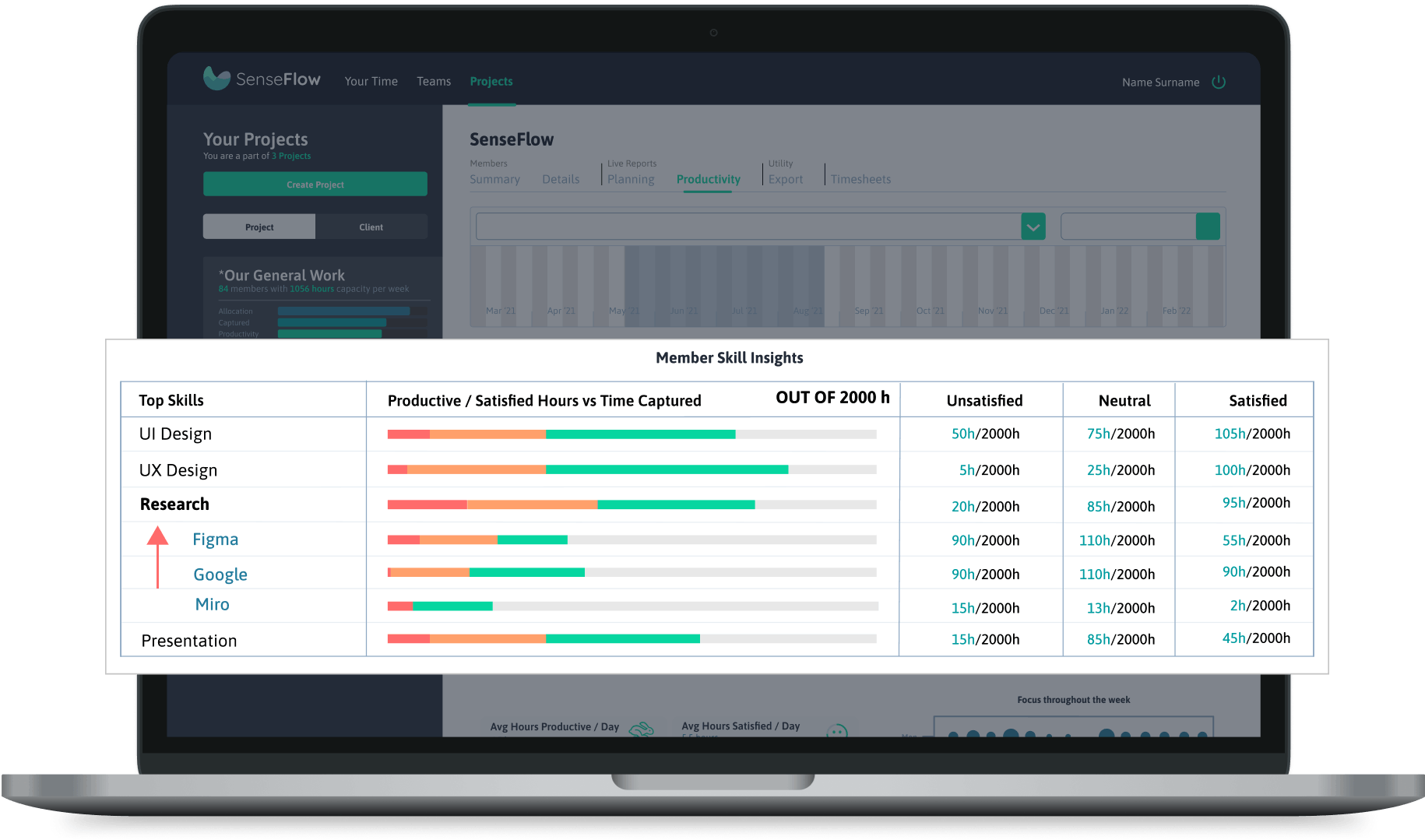Click Name Surname in header
Screen dimensions: 1425x840
1160,82
